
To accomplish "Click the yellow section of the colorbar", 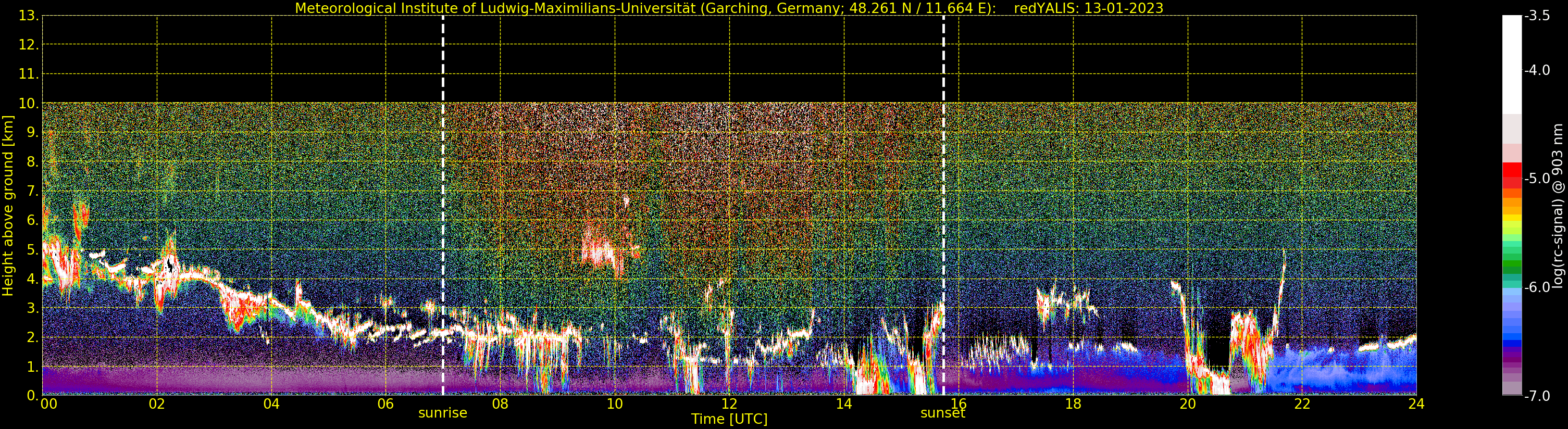I will coord(1512,221).
